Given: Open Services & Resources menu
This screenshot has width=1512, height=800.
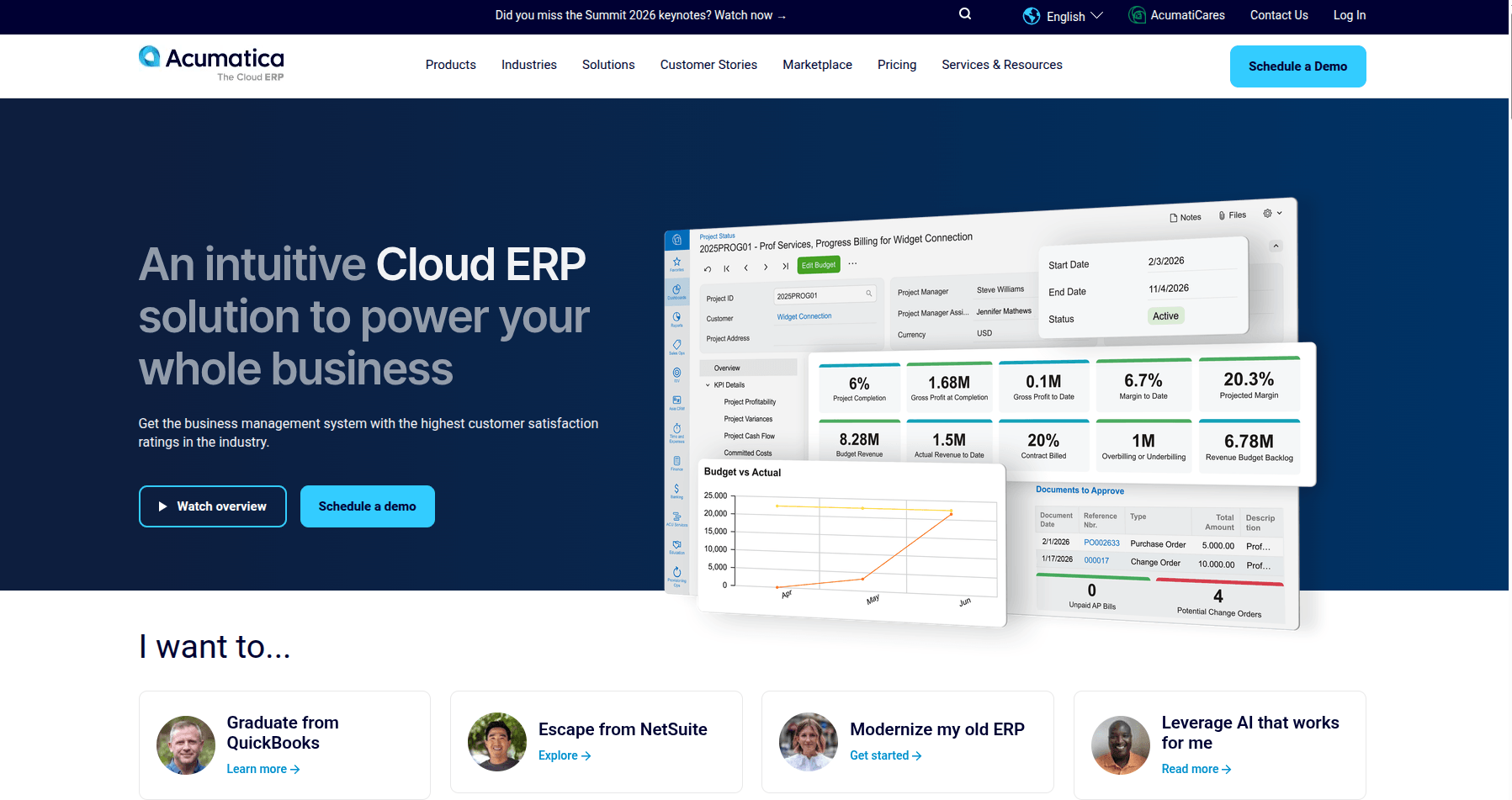Looking at the screenshot, I should [x=1001, y=65].
